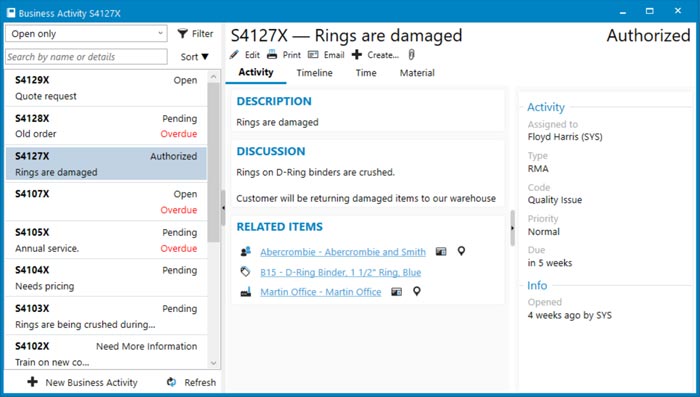Switch to the Material tab
This screenshot has width=700, height=397.
point(417,73)
